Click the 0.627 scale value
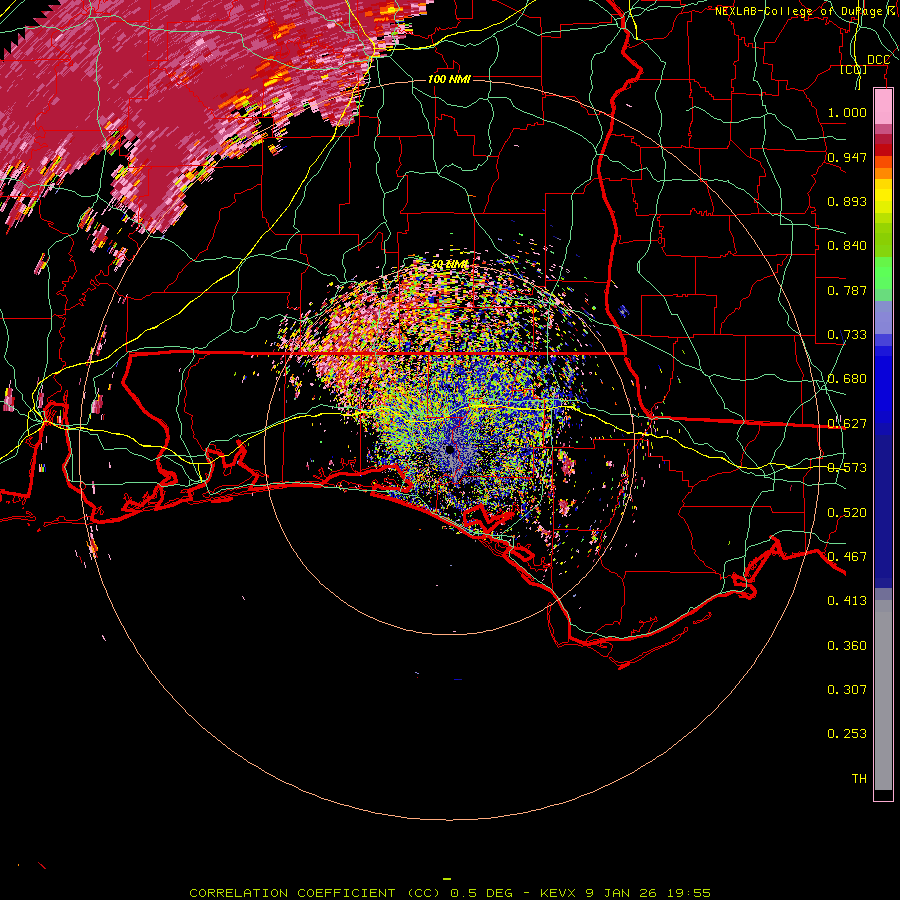The image size is (900, 900). (x=847, y=424)
